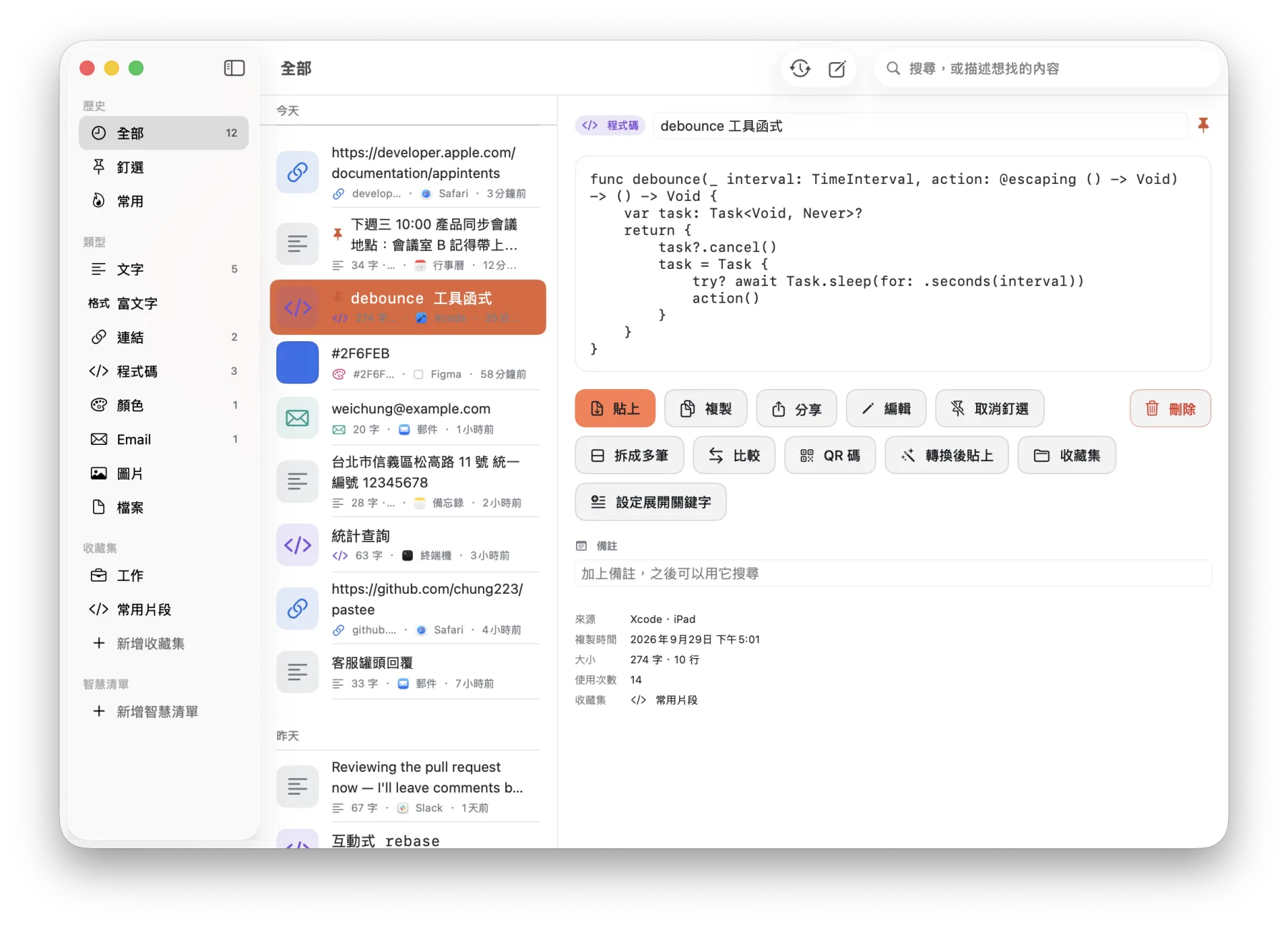Open the 分享 share button
The height and width of the screenshot is (927, 1288).
[796, 408]
